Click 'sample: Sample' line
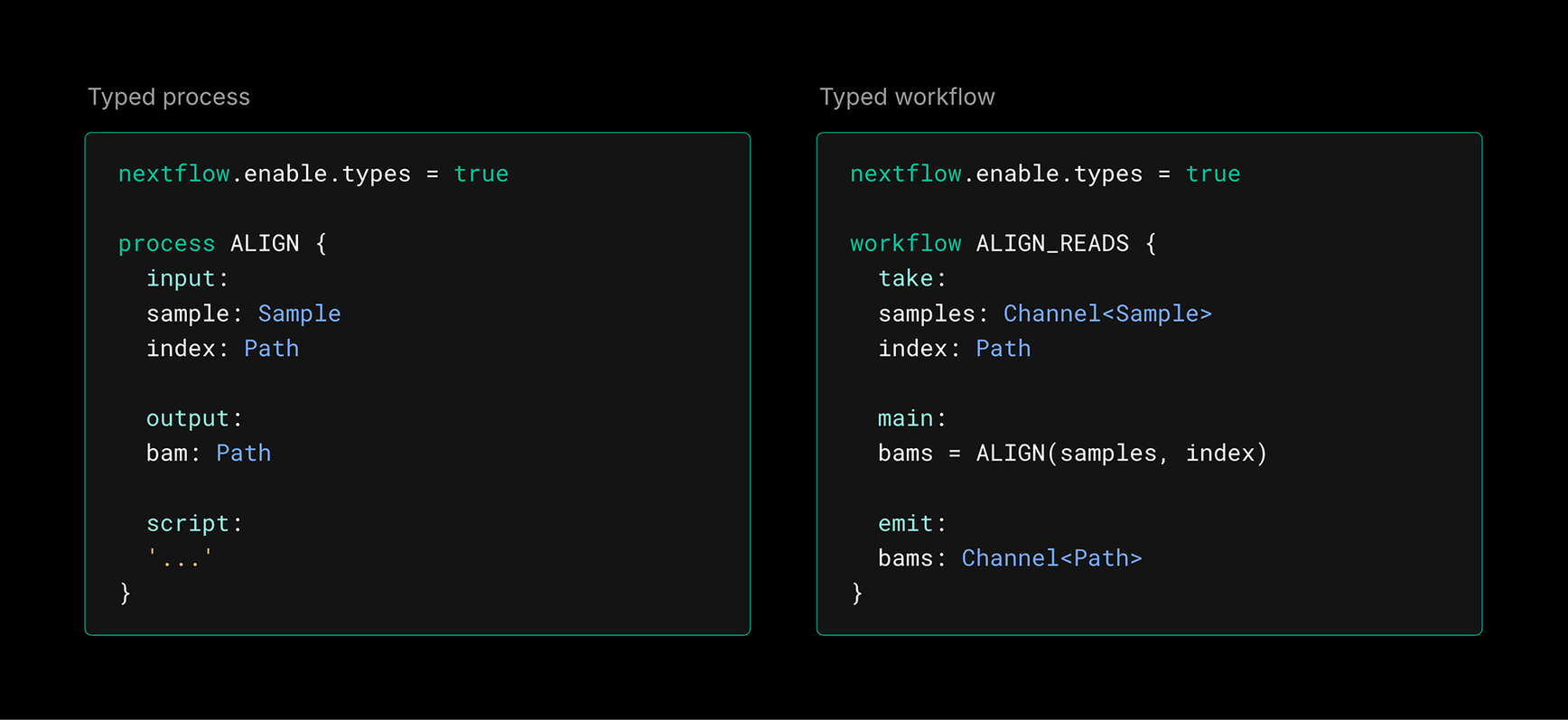Screen dimensions: 1568x720 (244, 313)
